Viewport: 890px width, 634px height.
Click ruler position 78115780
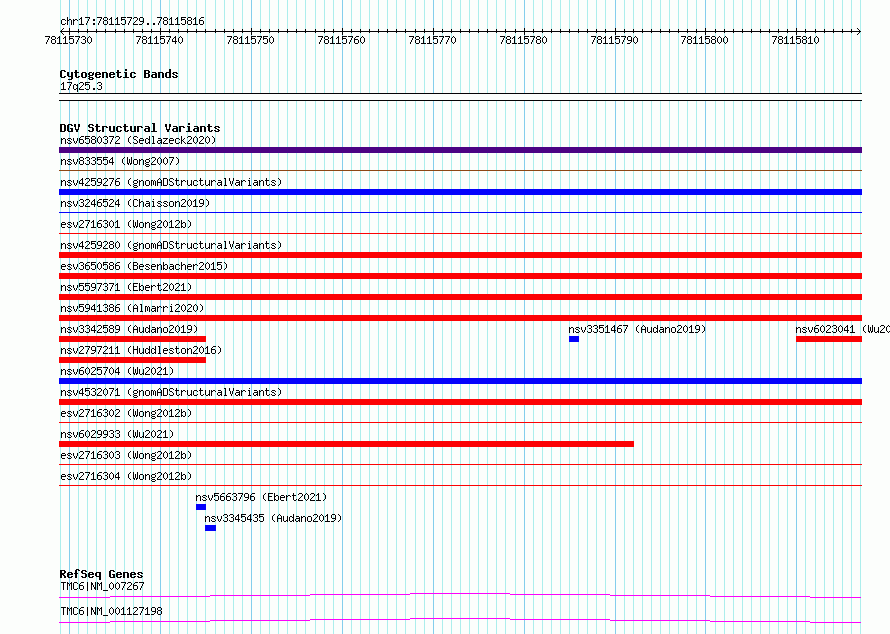pyautogui.click(x=523, y=40)
